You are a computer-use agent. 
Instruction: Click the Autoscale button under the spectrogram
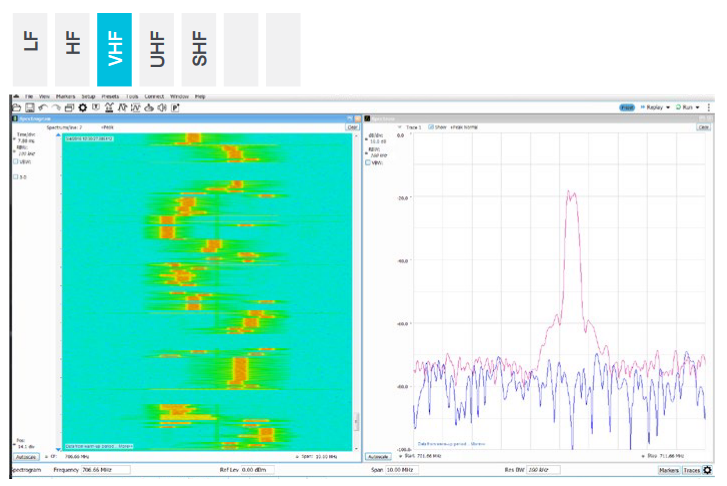[25, 455]
